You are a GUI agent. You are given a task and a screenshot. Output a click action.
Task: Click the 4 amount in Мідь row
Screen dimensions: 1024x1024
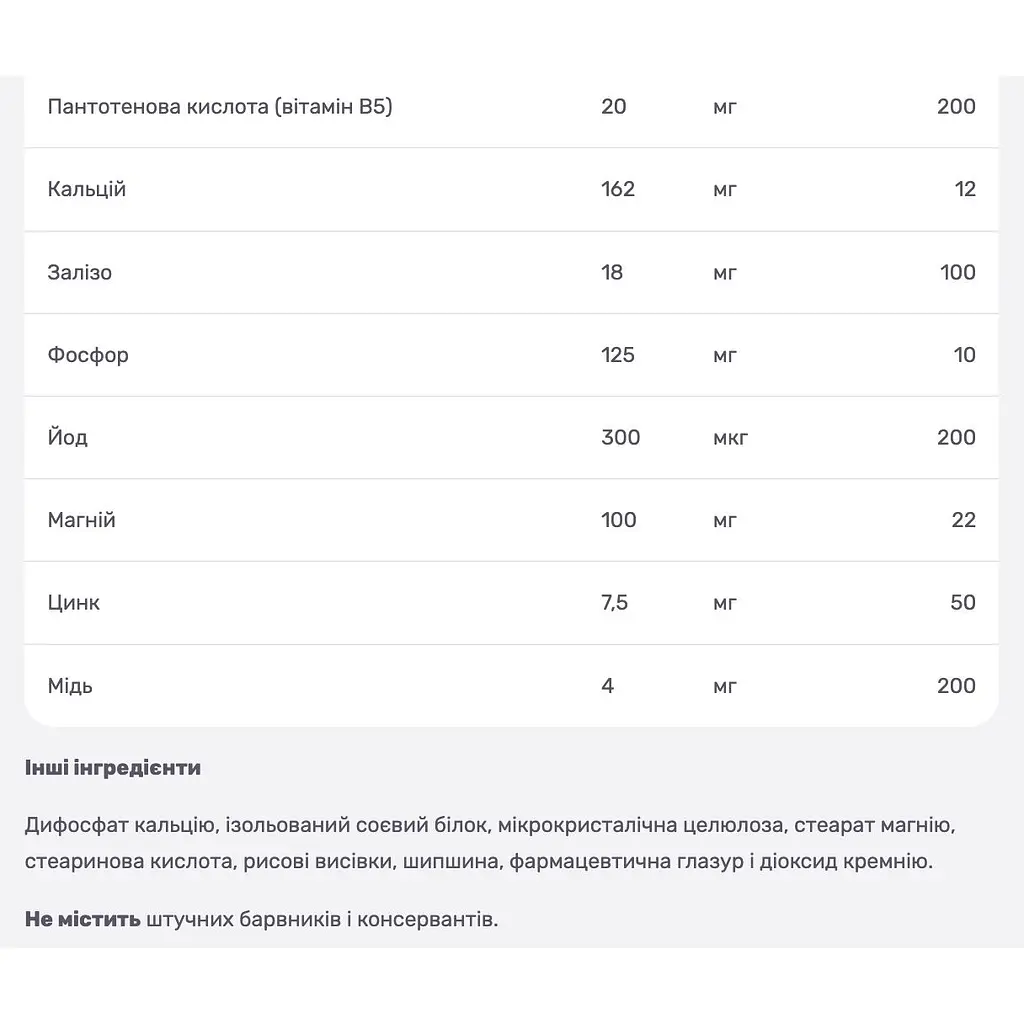click(607, 685)
